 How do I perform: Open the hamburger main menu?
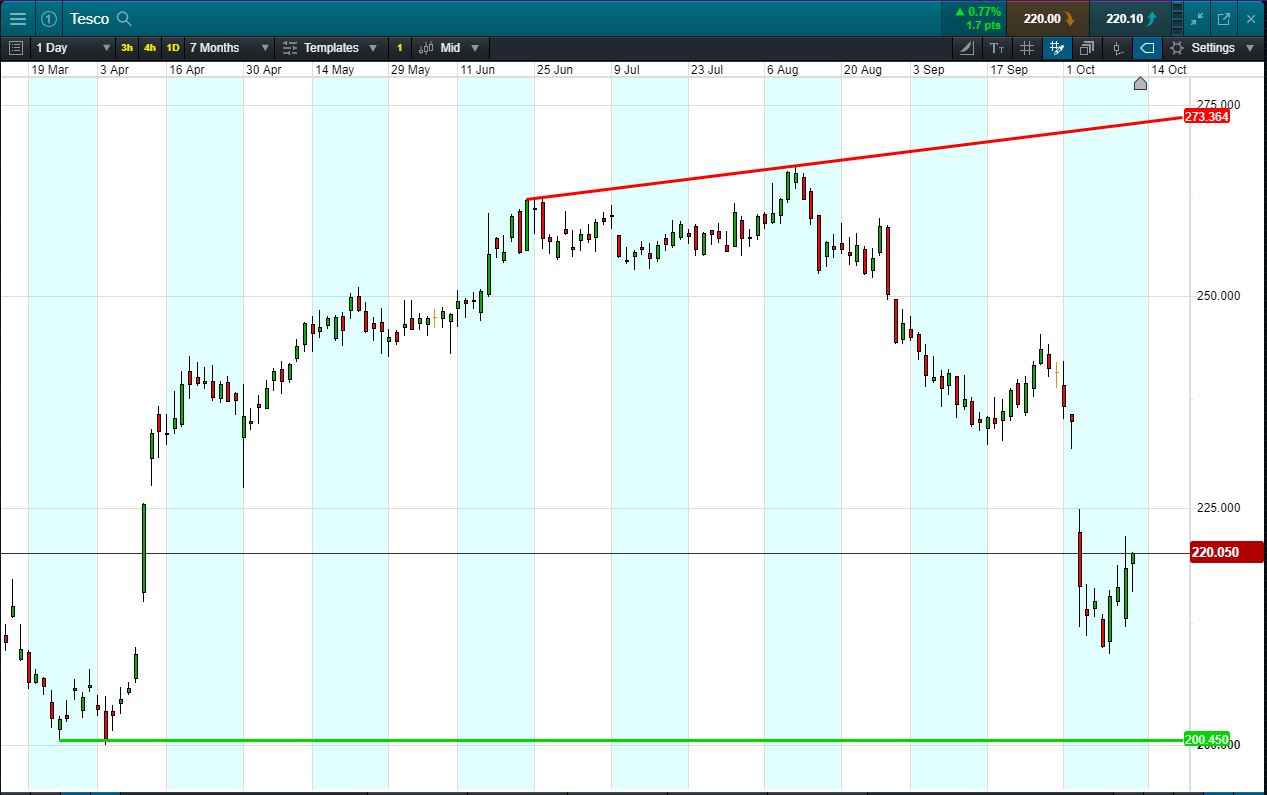(17, 19)
